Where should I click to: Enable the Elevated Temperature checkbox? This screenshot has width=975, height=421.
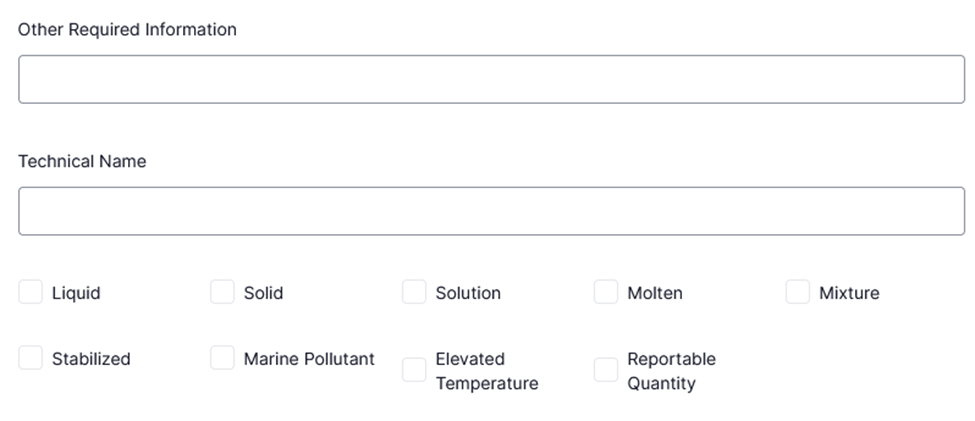pyautogui.click(x=414, y=370)
